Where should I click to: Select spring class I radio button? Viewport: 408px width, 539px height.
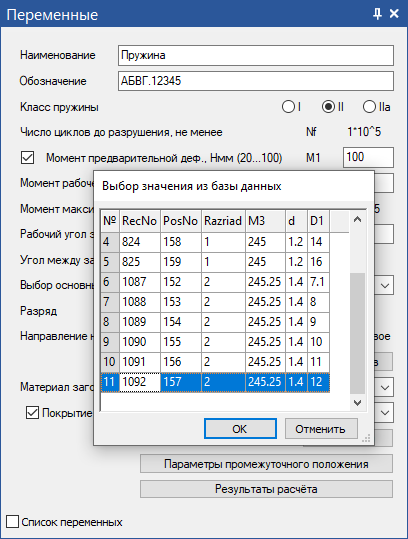coord(288,107)
